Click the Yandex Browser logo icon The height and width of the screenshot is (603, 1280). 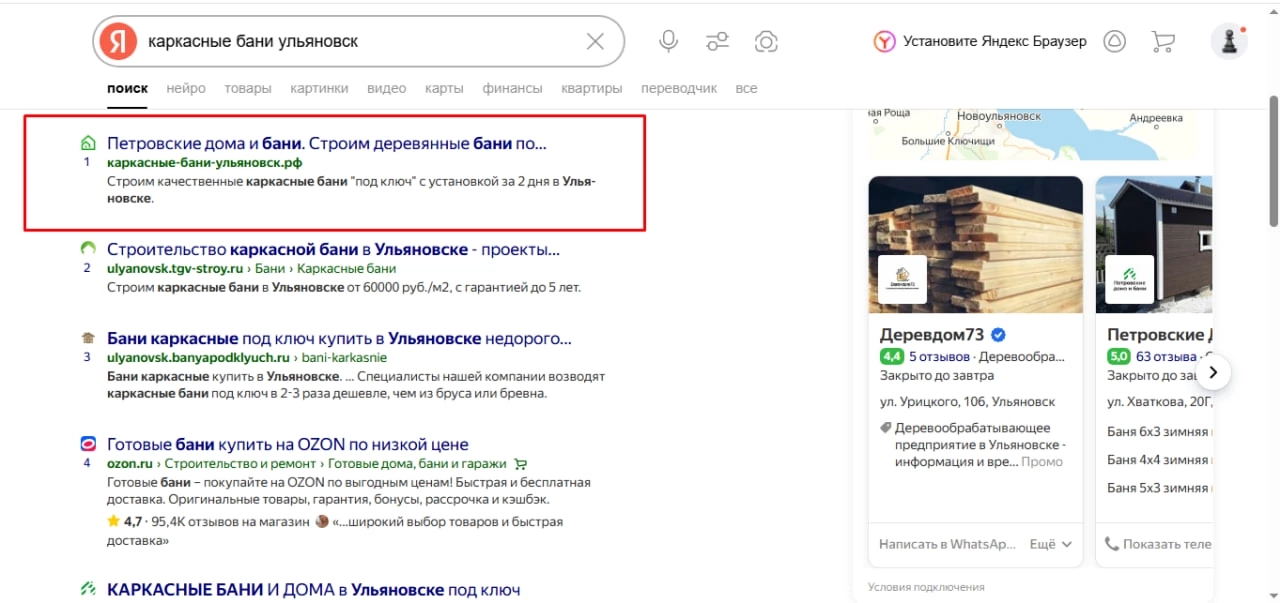[884, 41]
